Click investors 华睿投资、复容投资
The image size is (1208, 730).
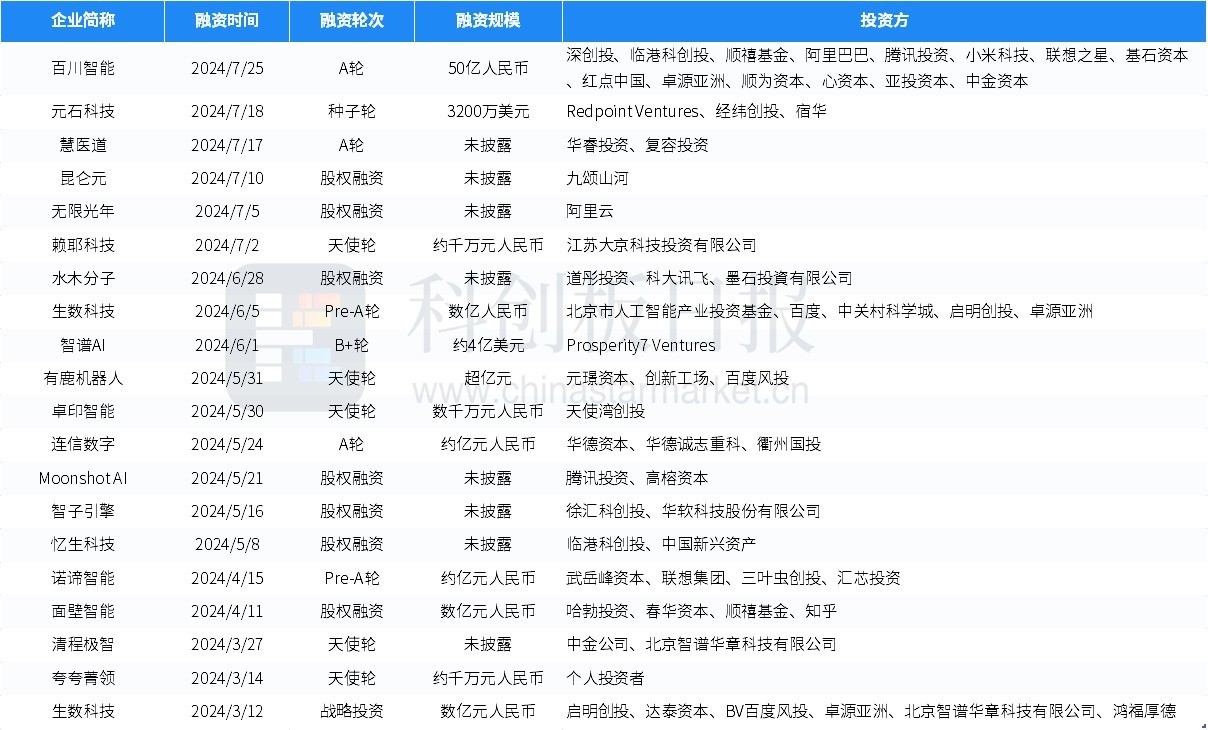637,145
